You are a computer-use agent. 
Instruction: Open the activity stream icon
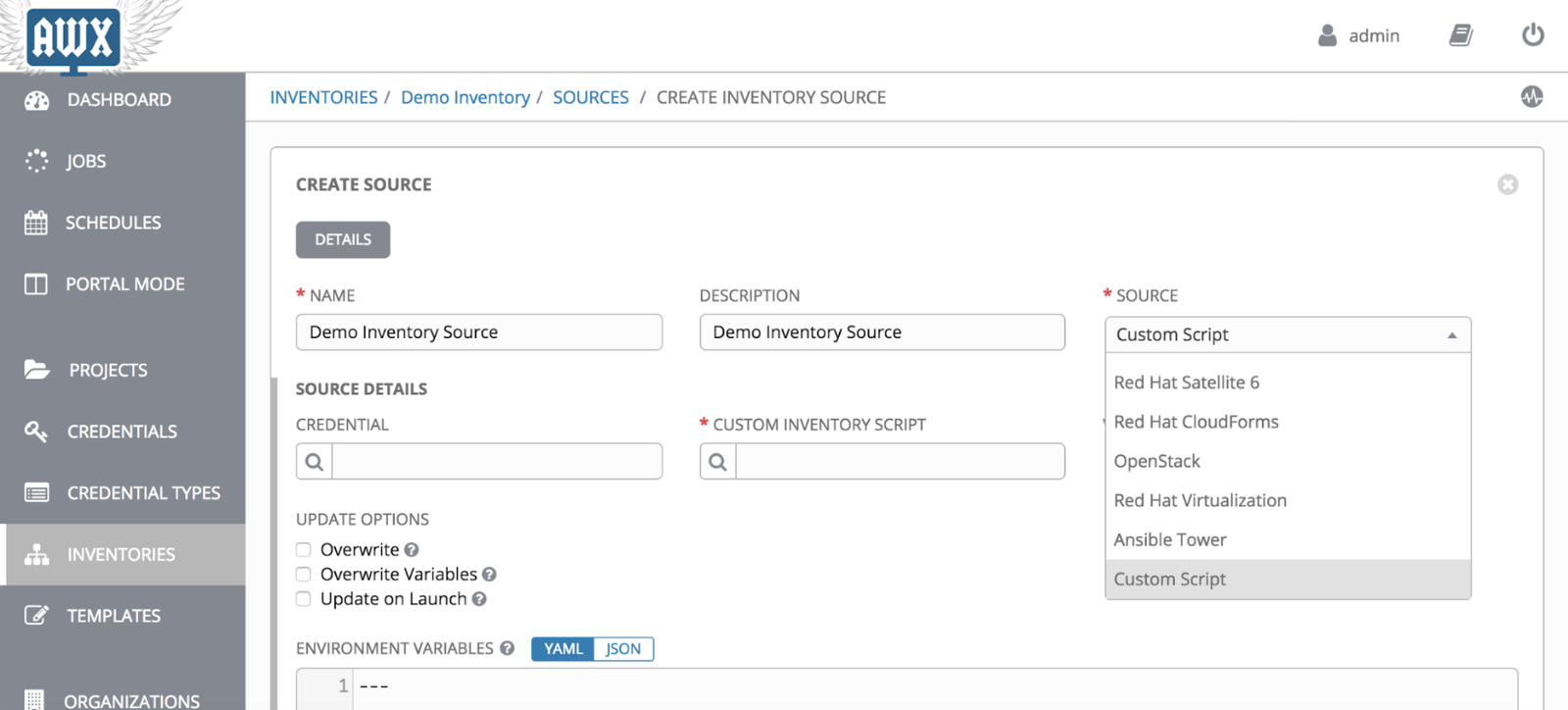tap(1532, 96)
